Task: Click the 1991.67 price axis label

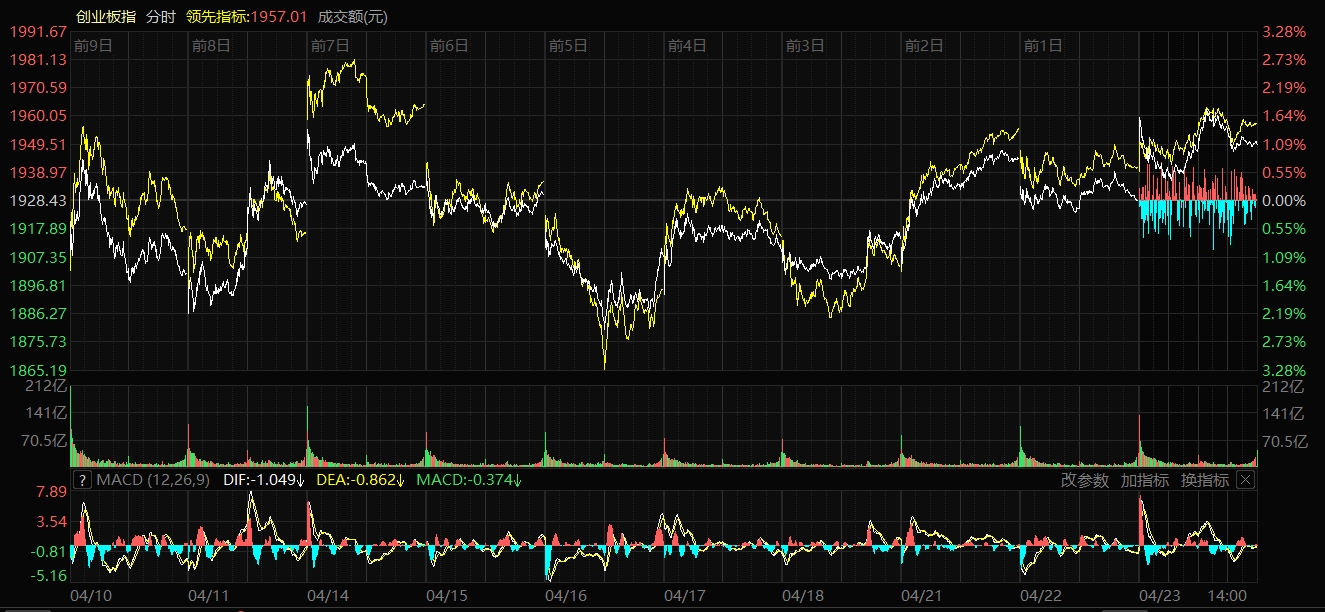Action: [x=37, y=32]
